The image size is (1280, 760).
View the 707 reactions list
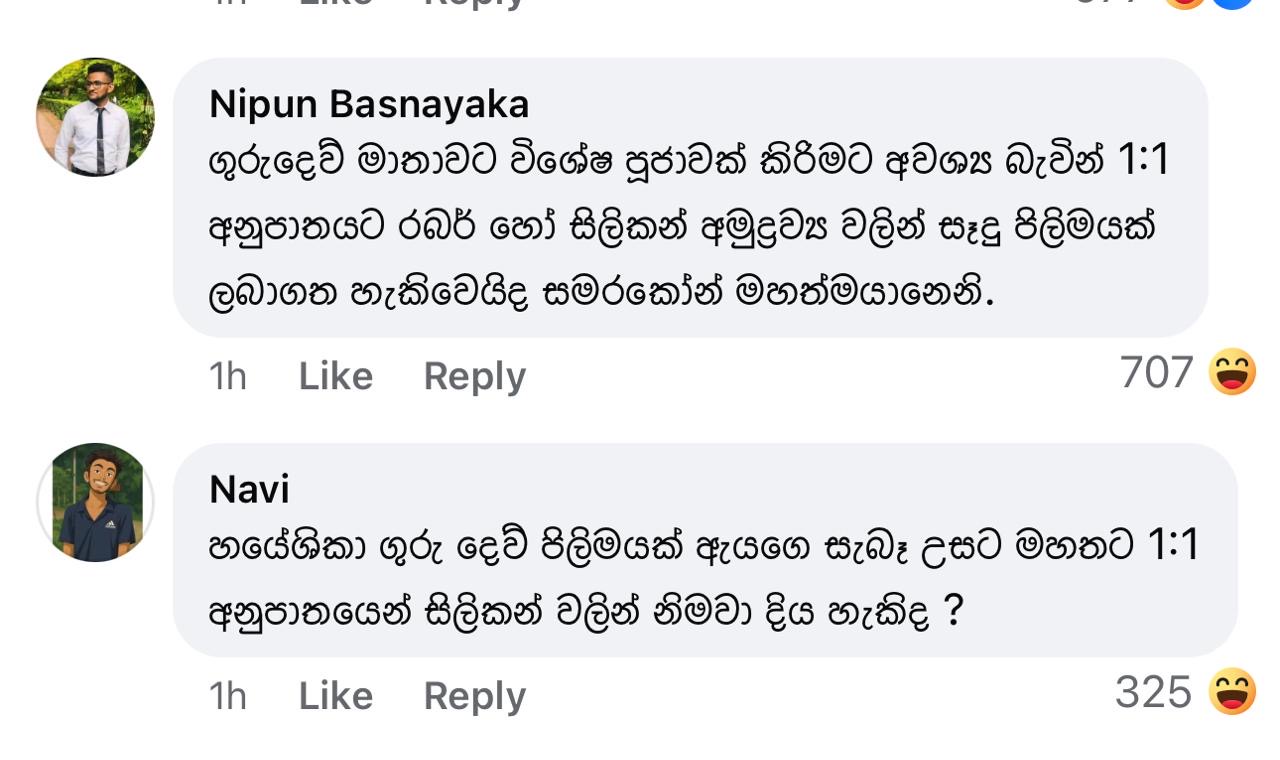[x=1157, y=372]
